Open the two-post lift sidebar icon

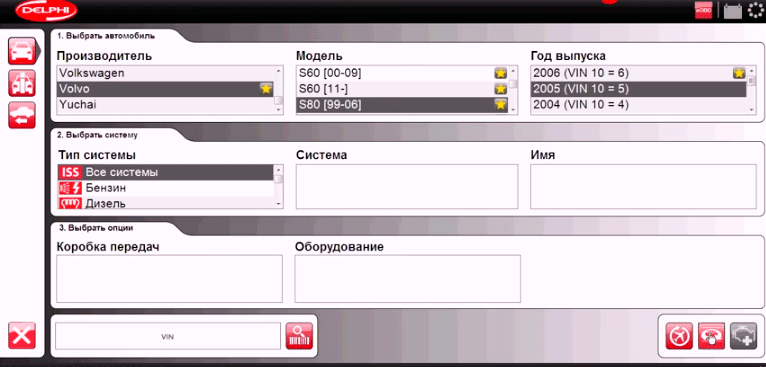pyautogui.click(x=21, y=83)
